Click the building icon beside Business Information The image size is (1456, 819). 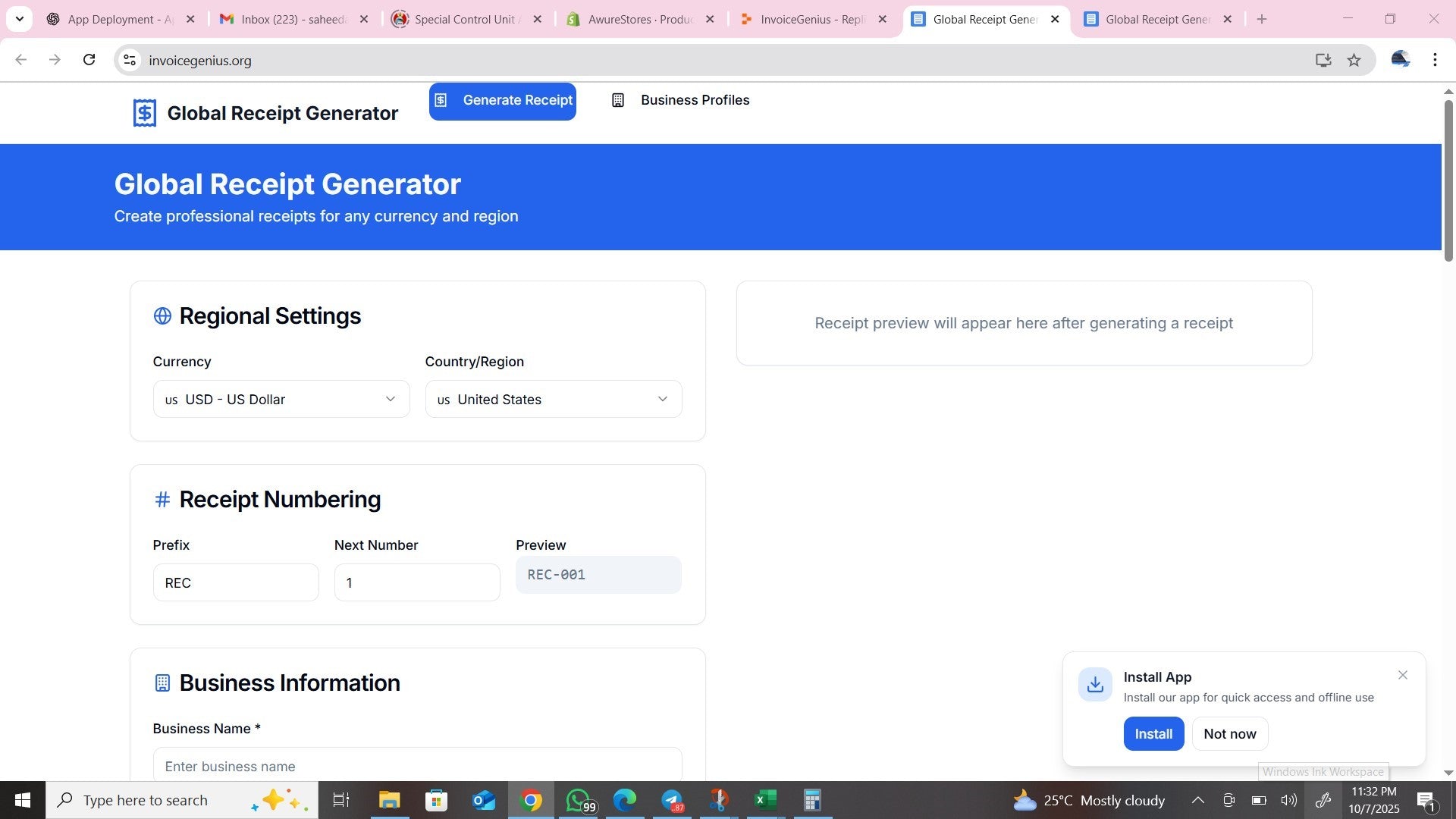162,682
